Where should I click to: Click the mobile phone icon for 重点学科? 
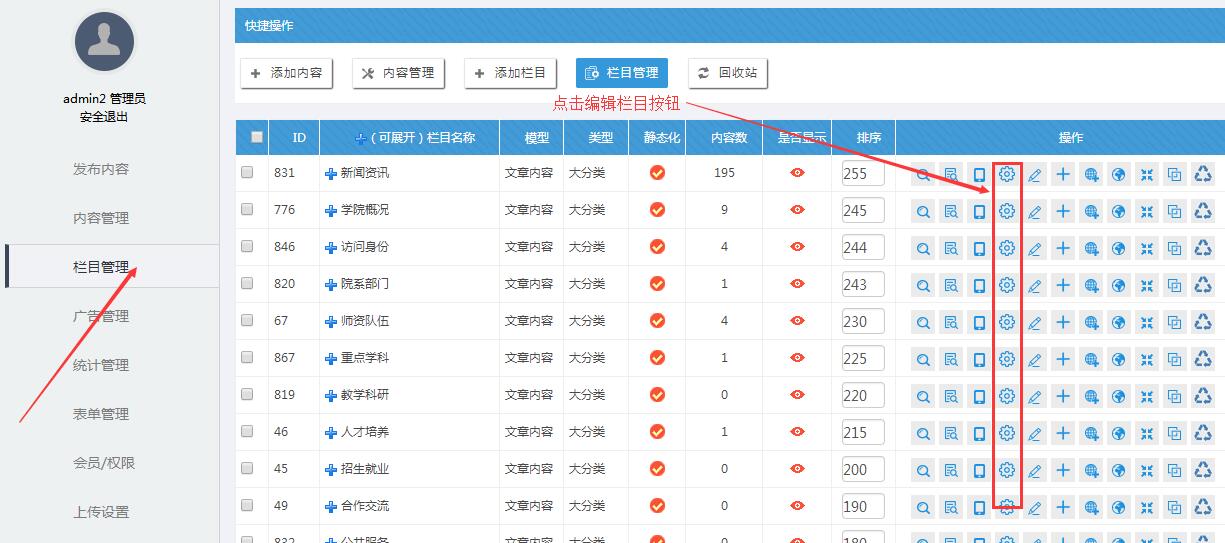979,359
